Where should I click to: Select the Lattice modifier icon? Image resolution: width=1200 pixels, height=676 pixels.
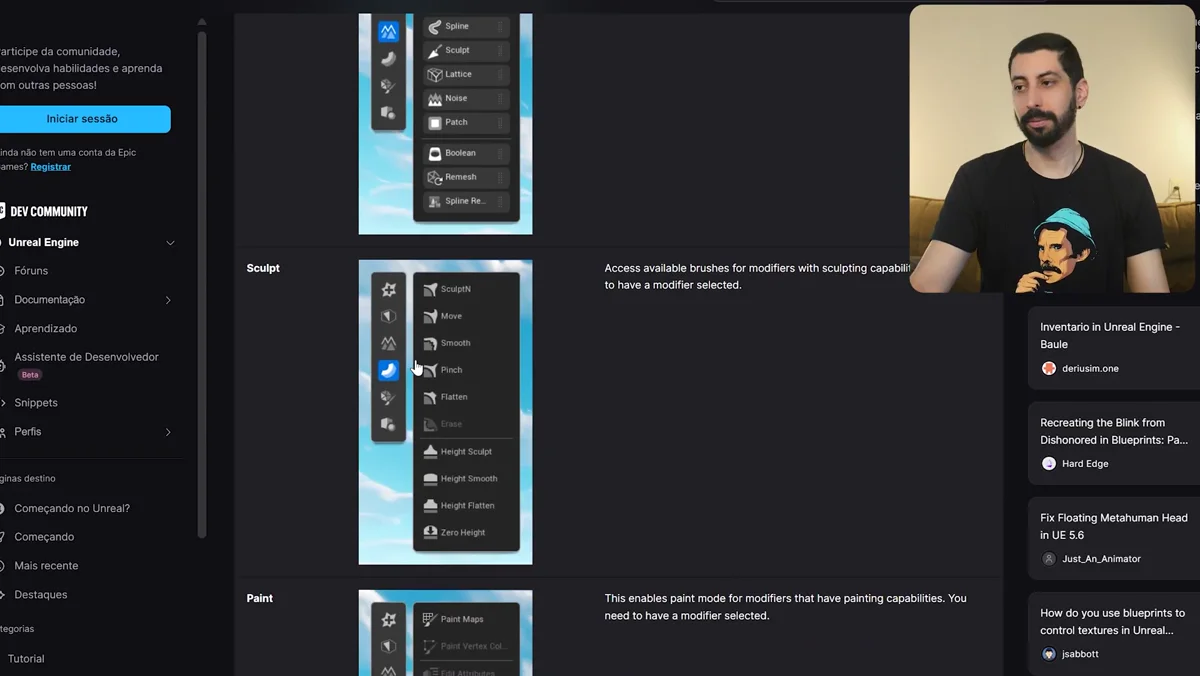(435, 75)
